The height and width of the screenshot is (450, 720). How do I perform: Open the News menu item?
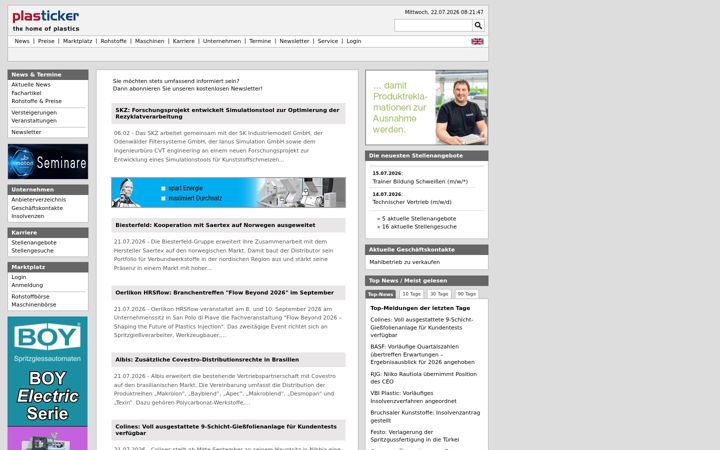click(22, 41)
